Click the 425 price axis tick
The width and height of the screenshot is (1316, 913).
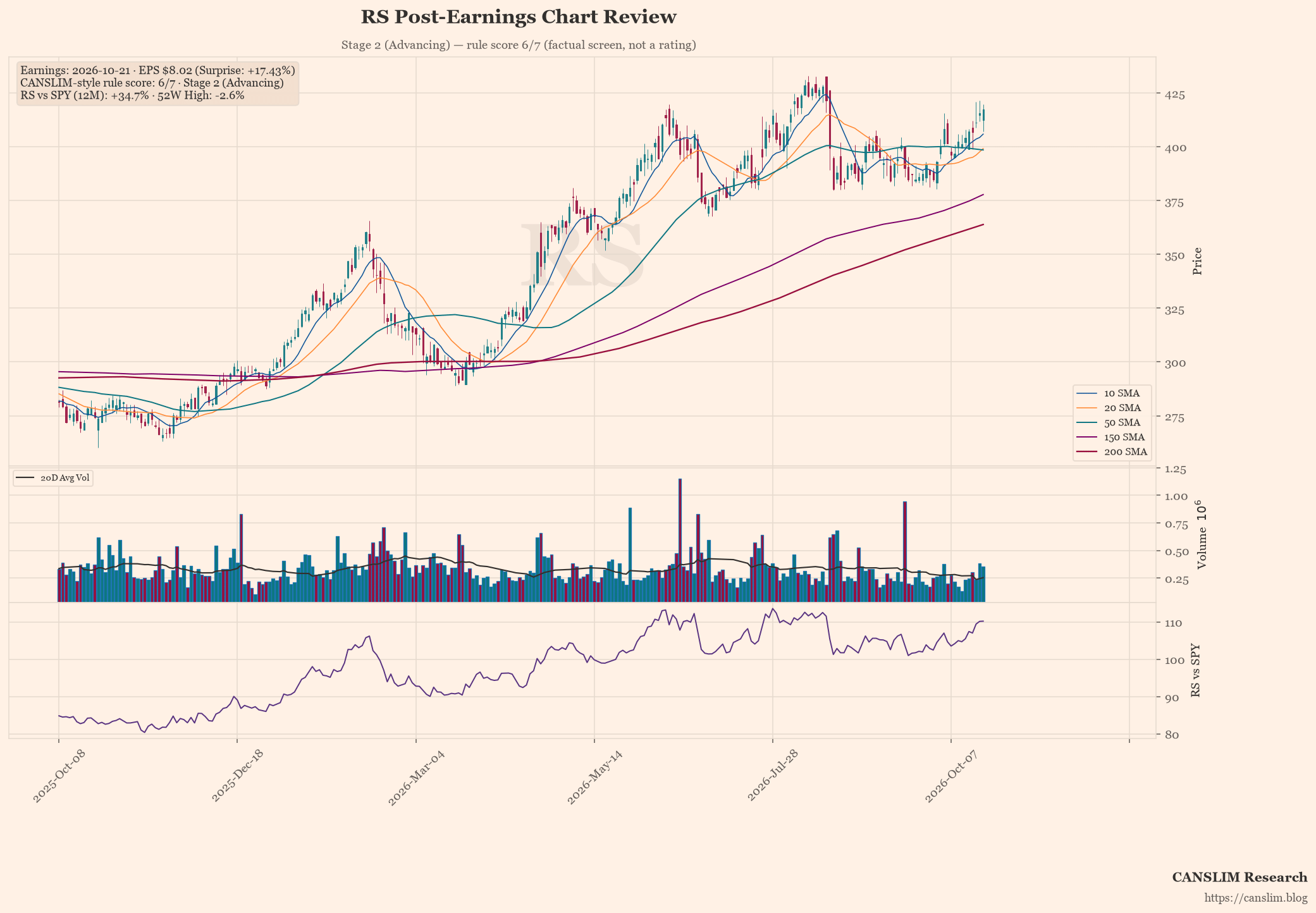[1175, 95]
